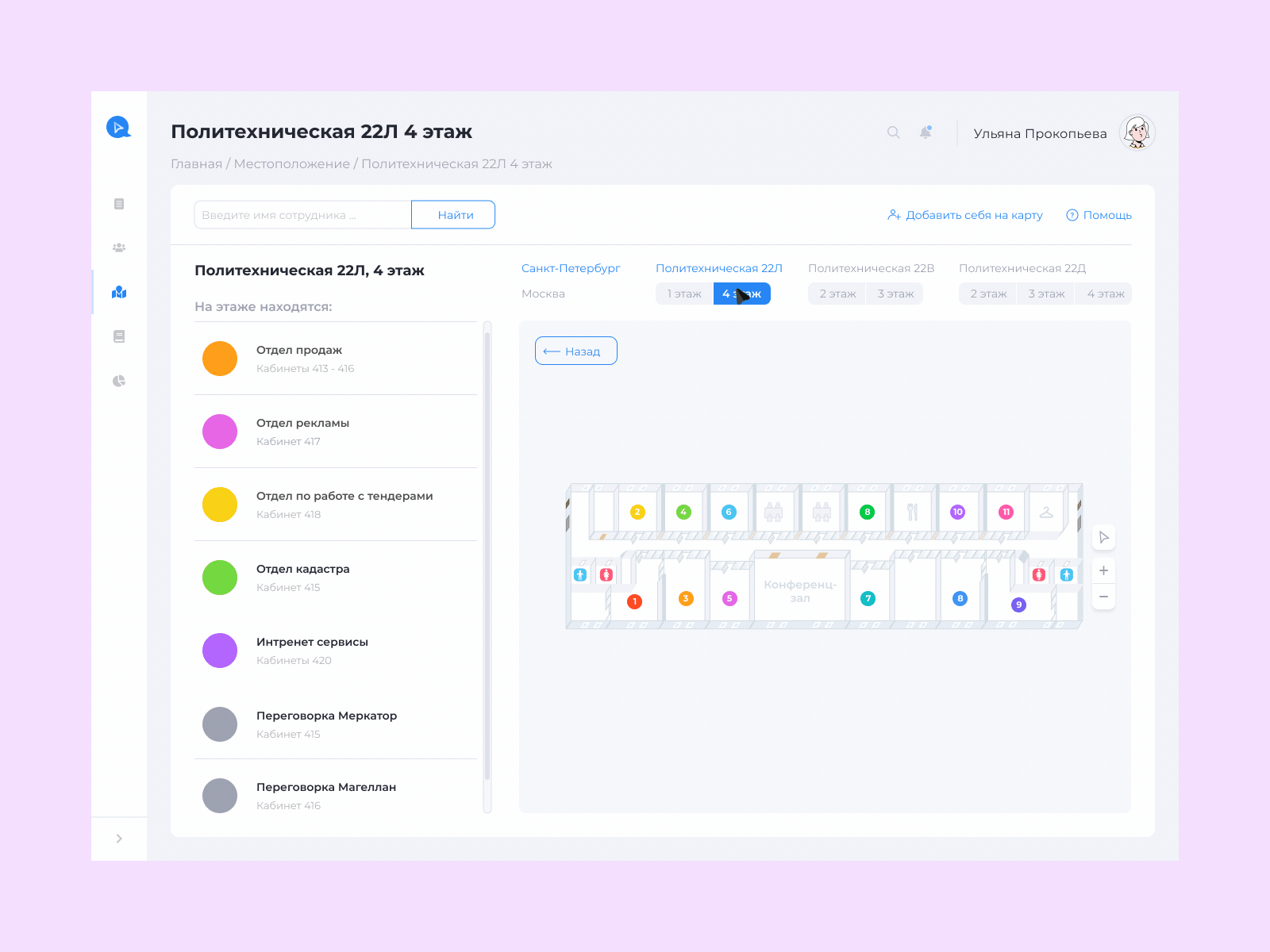1270x952 pixels.
Task: Click the dining fork-knife room icon
Action: (x=913, y=512)
